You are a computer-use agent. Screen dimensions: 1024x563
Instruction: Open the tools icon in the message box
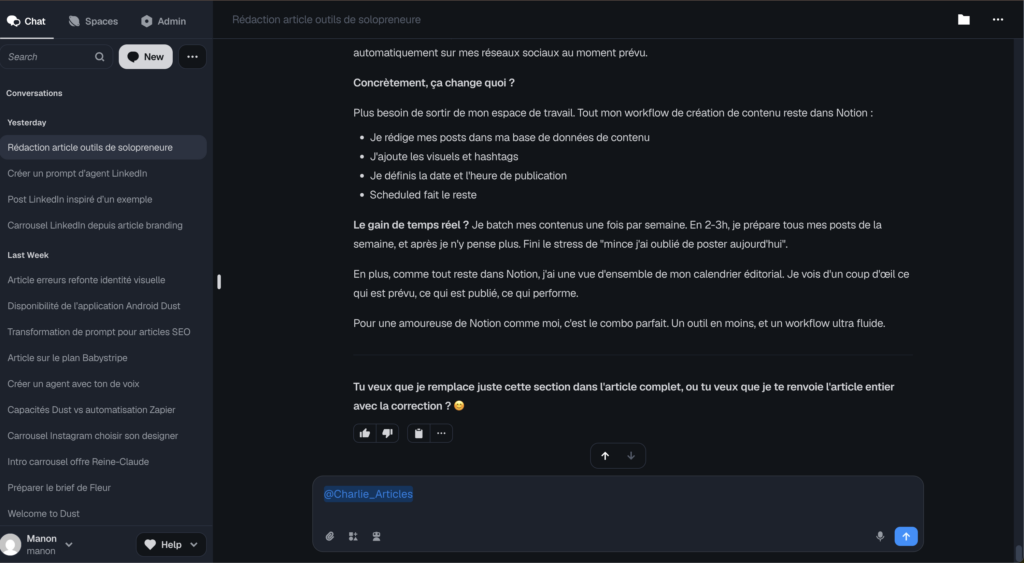pyautogui.click(x=353, y=536)
